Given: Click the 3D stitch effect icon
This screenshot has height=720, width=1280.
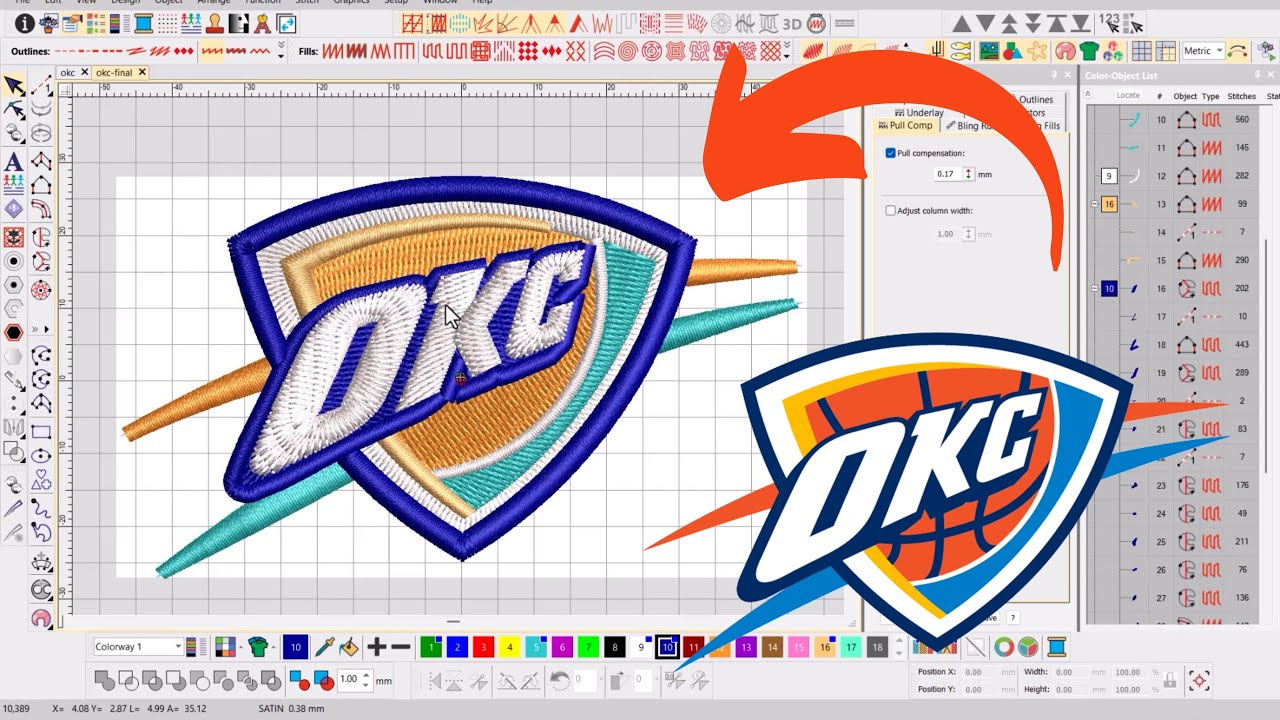Looking at the screenshot, I should (792, 23).
